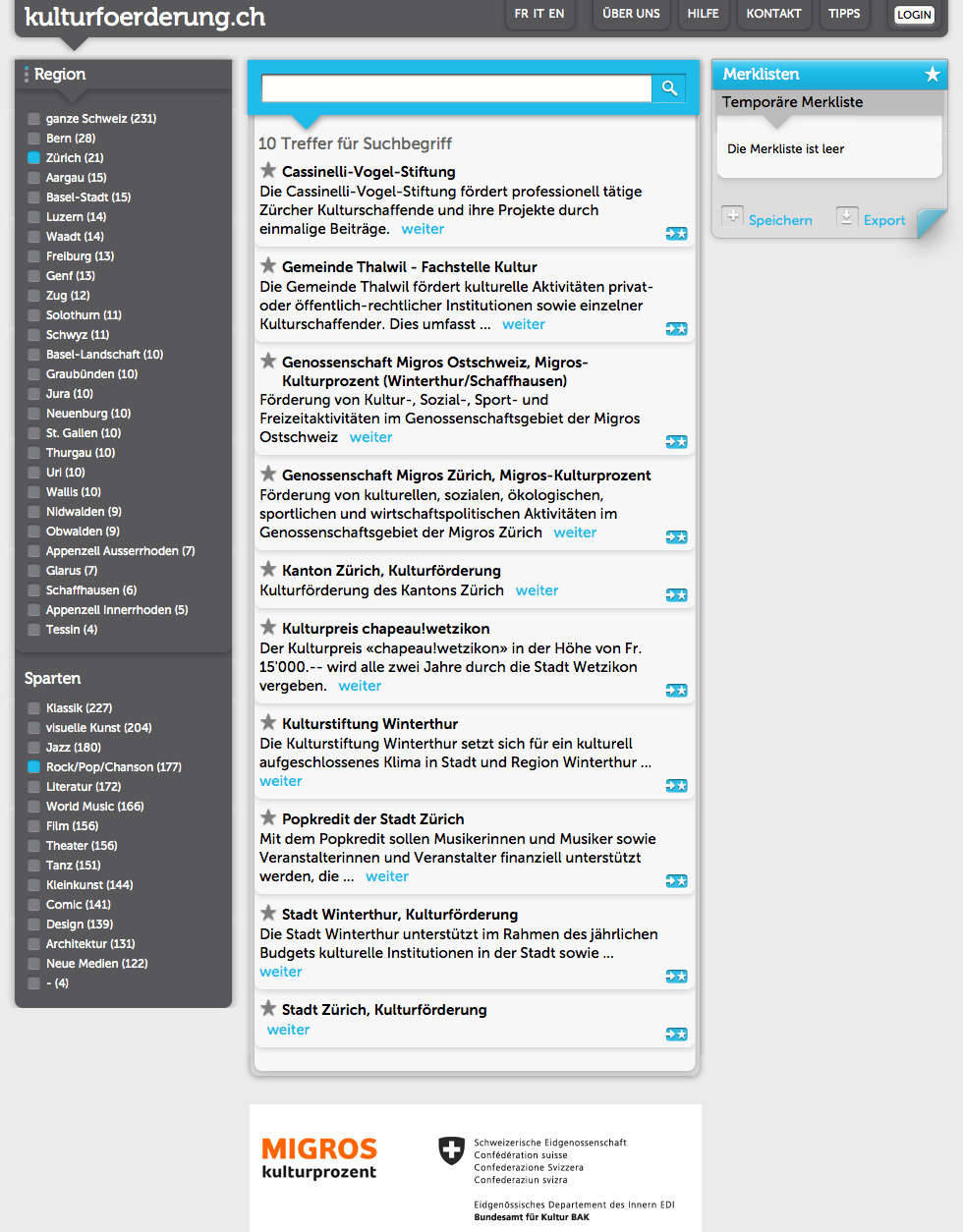This screenshot has width=963, height=1232.
Task: Check the Aargau (15) region checkbox
Action: click(x=34, y=178)
